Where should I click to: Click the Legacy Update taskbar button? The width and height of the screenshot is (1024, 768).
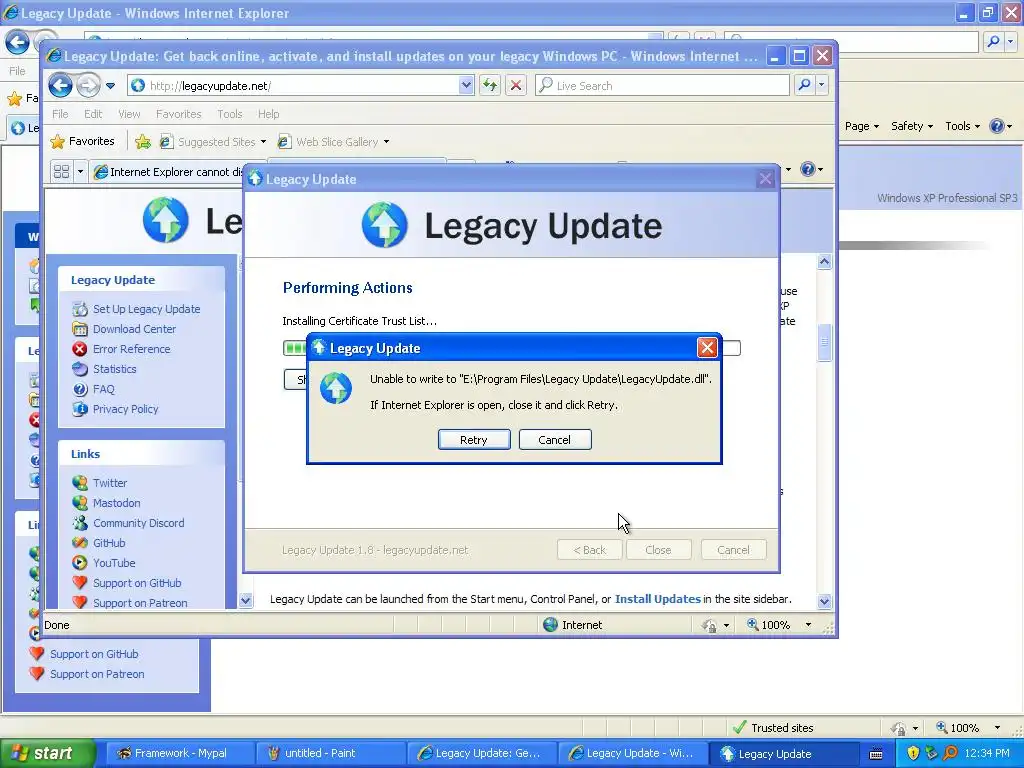[x=782, y=753]
